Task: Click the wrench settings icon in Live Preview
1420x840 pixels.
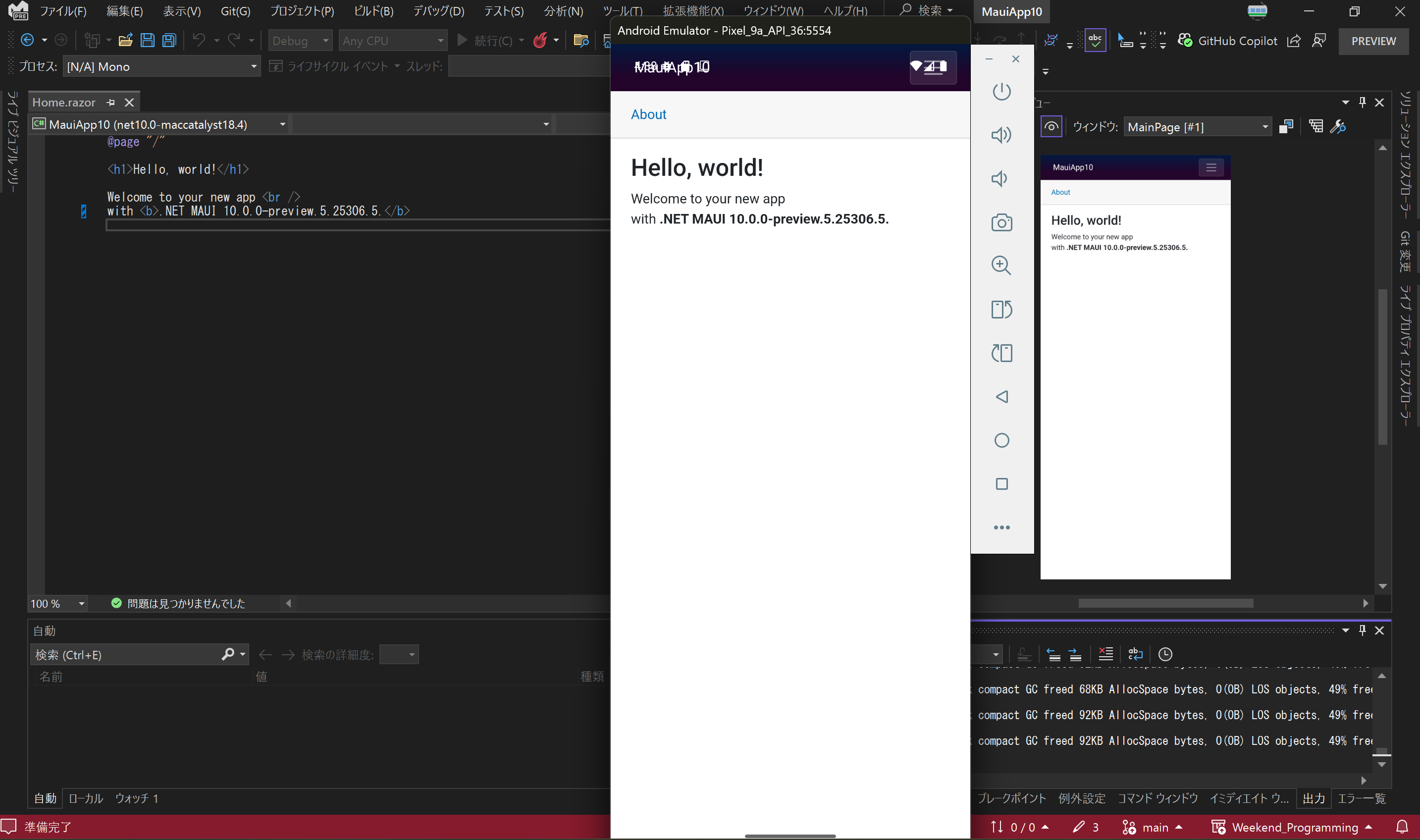Action: point(1338,126)
